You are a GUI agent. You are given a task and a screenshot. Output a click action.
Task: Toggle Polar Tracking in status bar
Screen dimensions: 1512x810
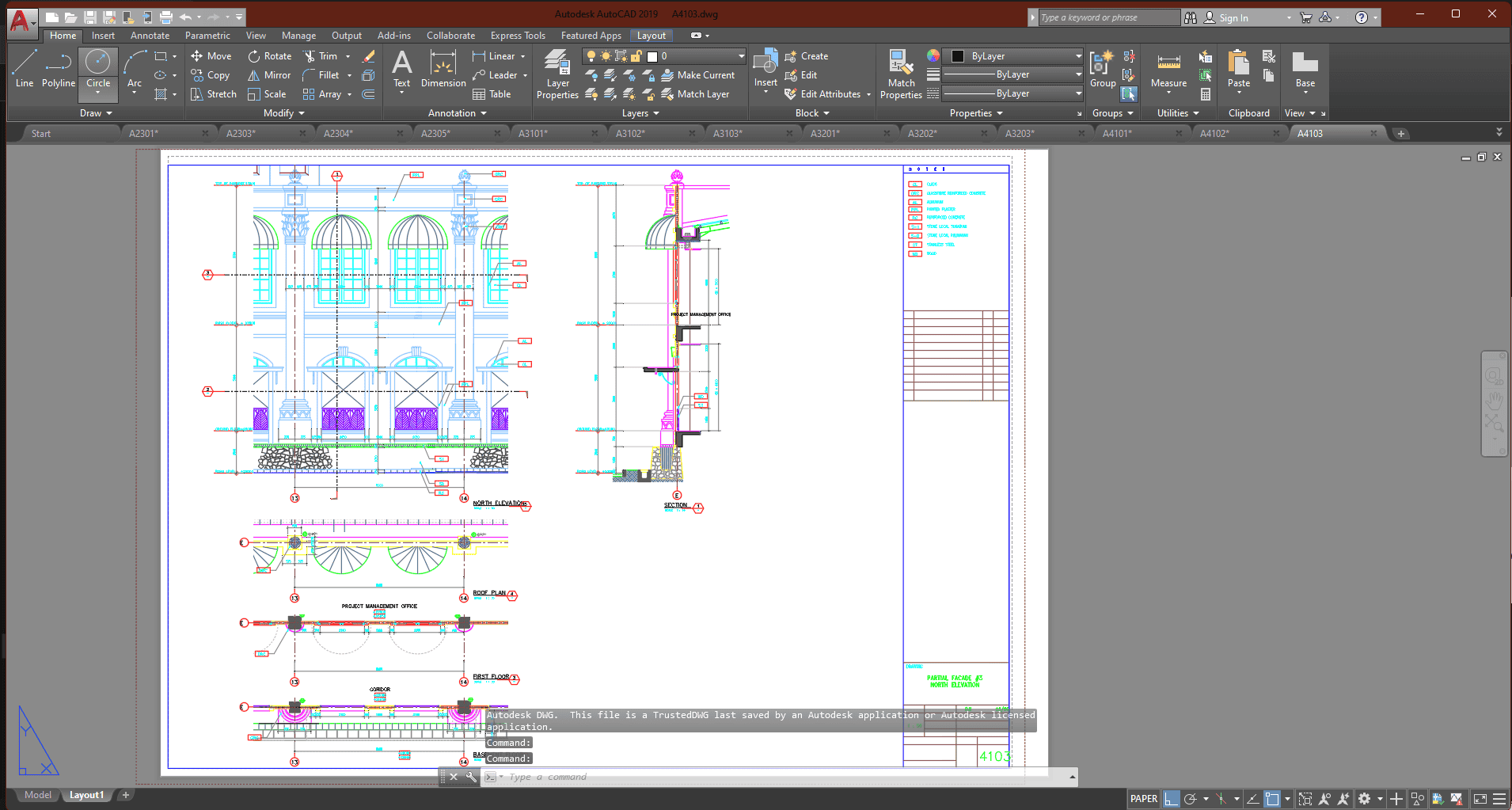(x=1190, y=799)
